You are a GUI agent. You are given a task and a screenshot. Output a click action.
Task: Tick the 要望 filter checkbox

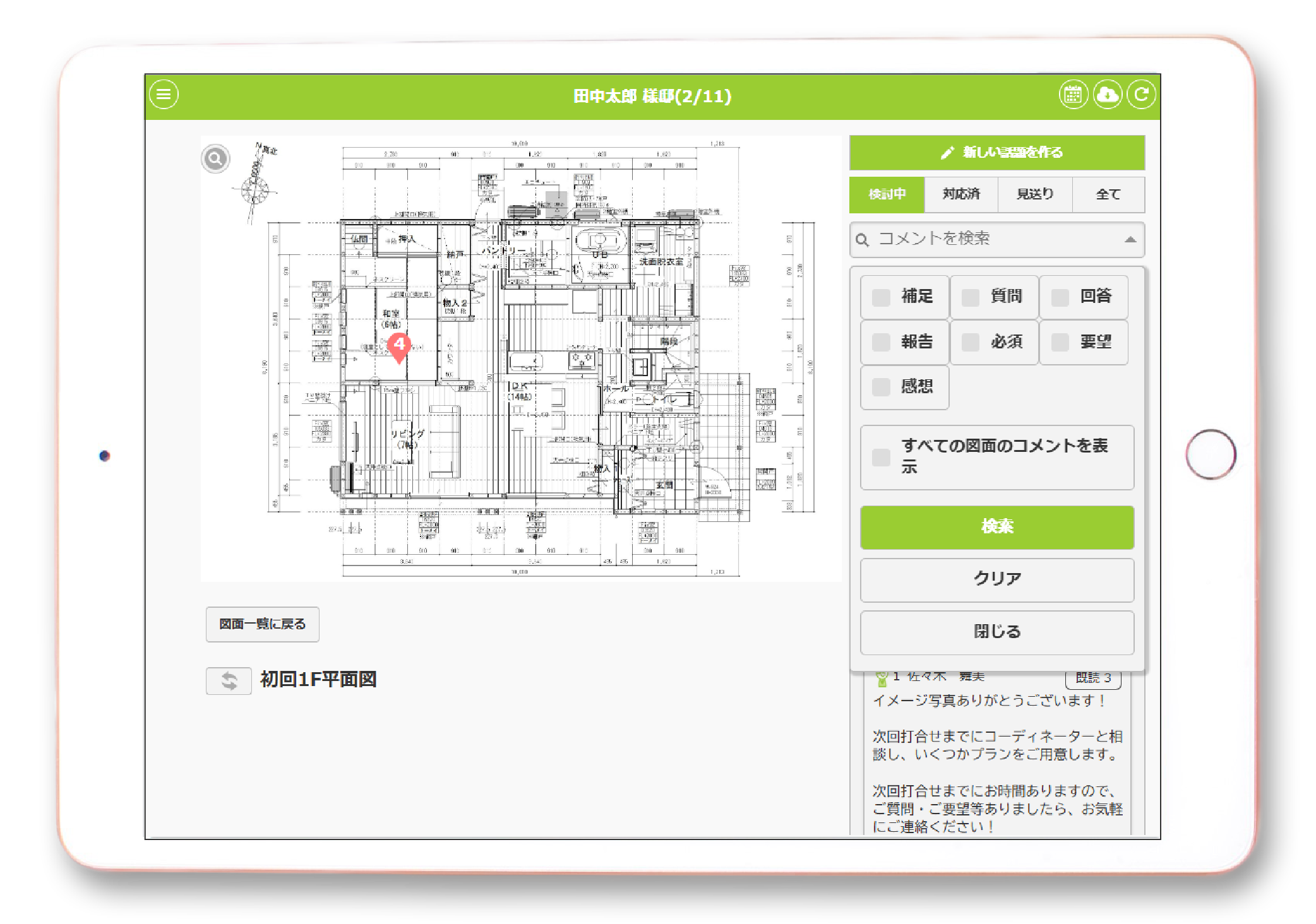1060,342
